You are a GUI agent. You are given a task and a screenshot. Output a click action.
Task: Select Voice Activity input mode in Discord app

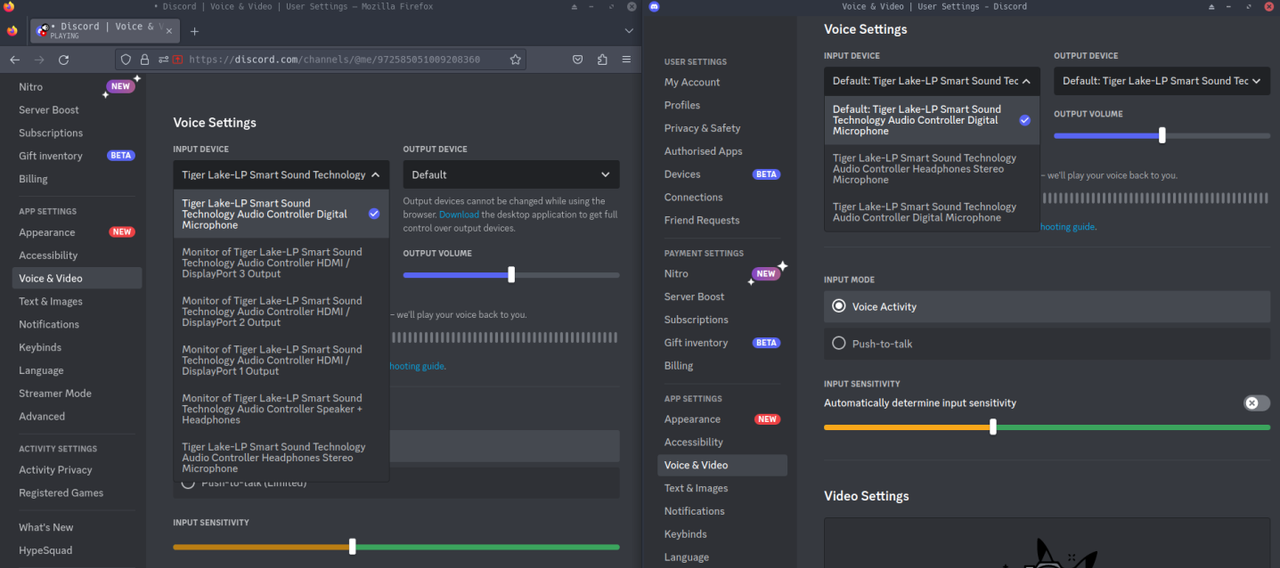(1047, 307)
